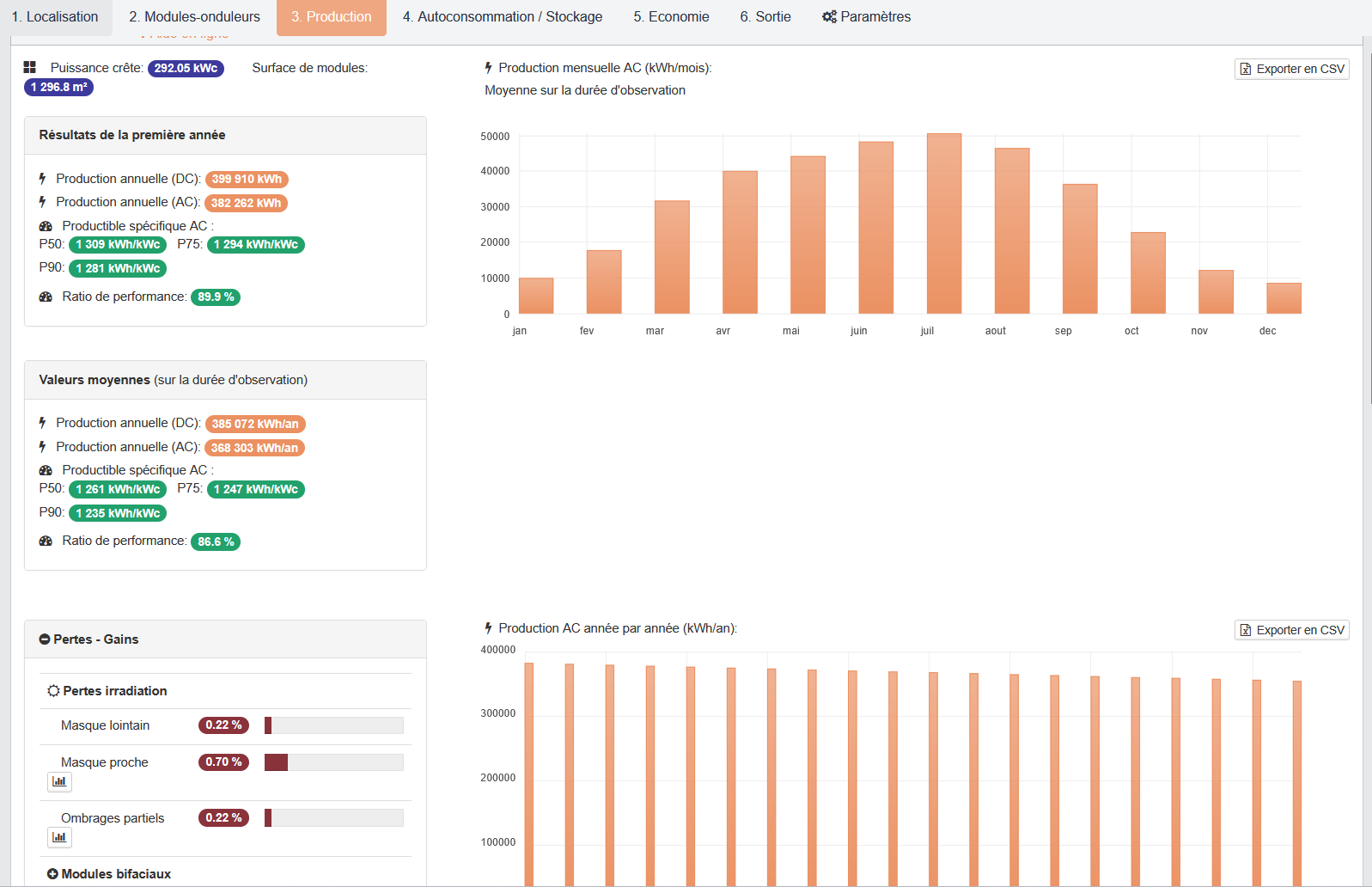Screen dimensions: 1372x887
Task: Click the July bar in monthly chart
Action: tap(943, 223)
